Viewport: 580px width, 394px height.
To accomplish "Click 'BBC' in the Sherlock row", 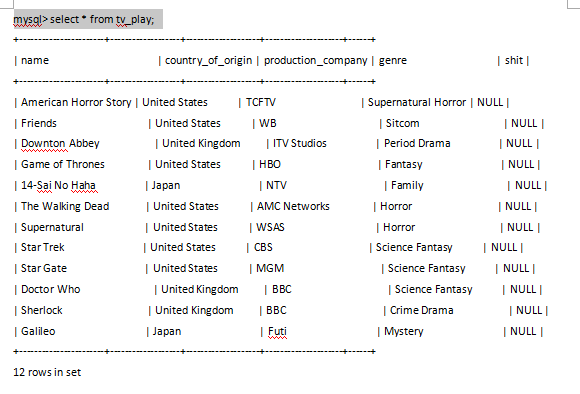I will 276,310.
